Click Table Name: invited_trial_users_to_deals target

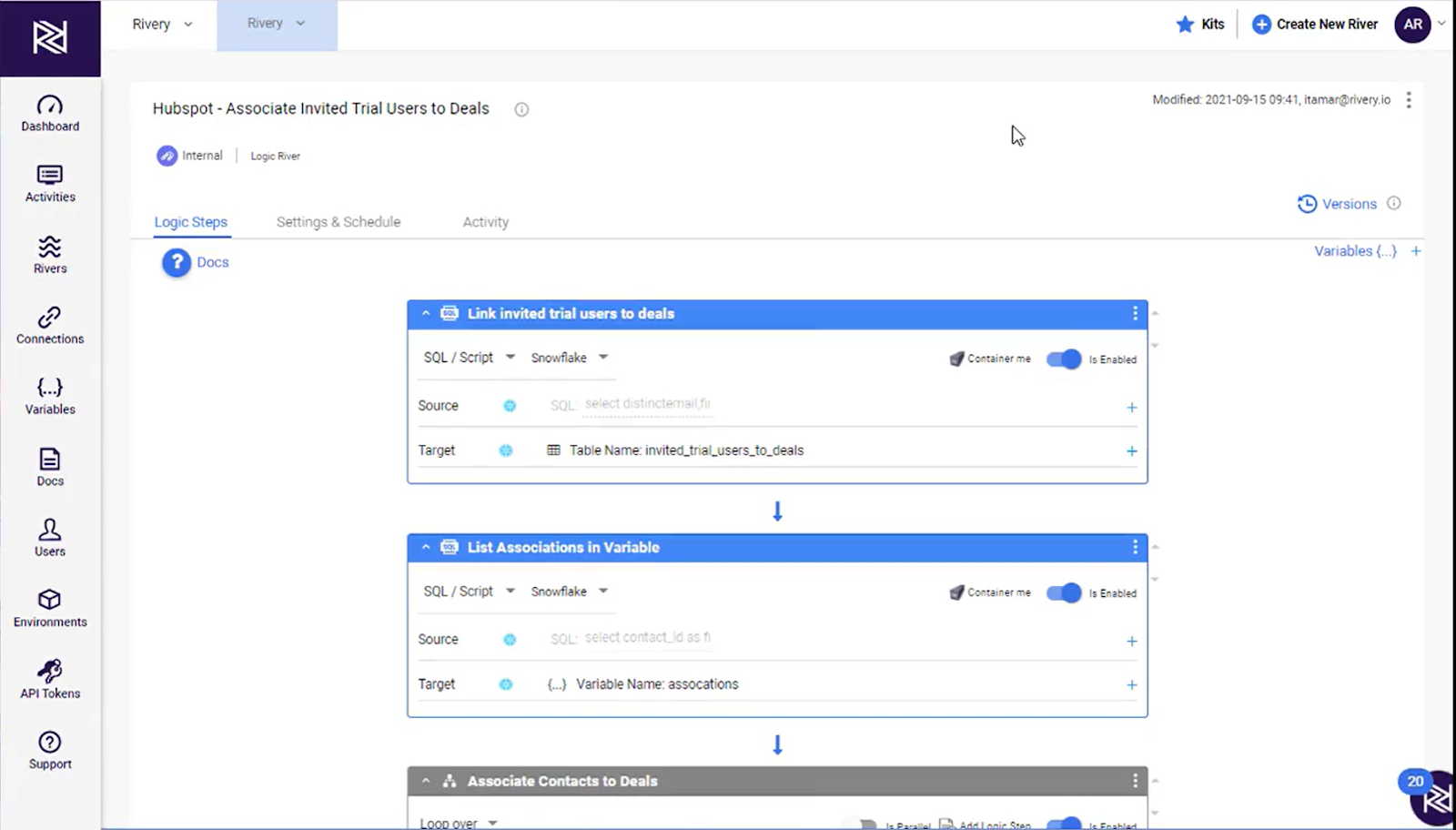click(x=686, y=450)
